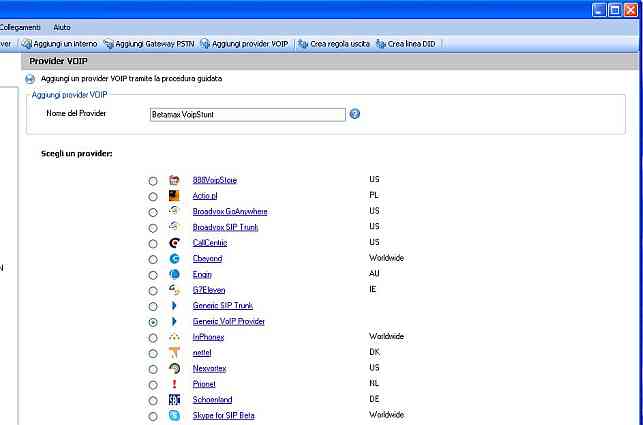Screen dimensions: 643x425
Task: Click the Broadvox SIP Trunk logo icon
Action: click(x=174, y=226)
